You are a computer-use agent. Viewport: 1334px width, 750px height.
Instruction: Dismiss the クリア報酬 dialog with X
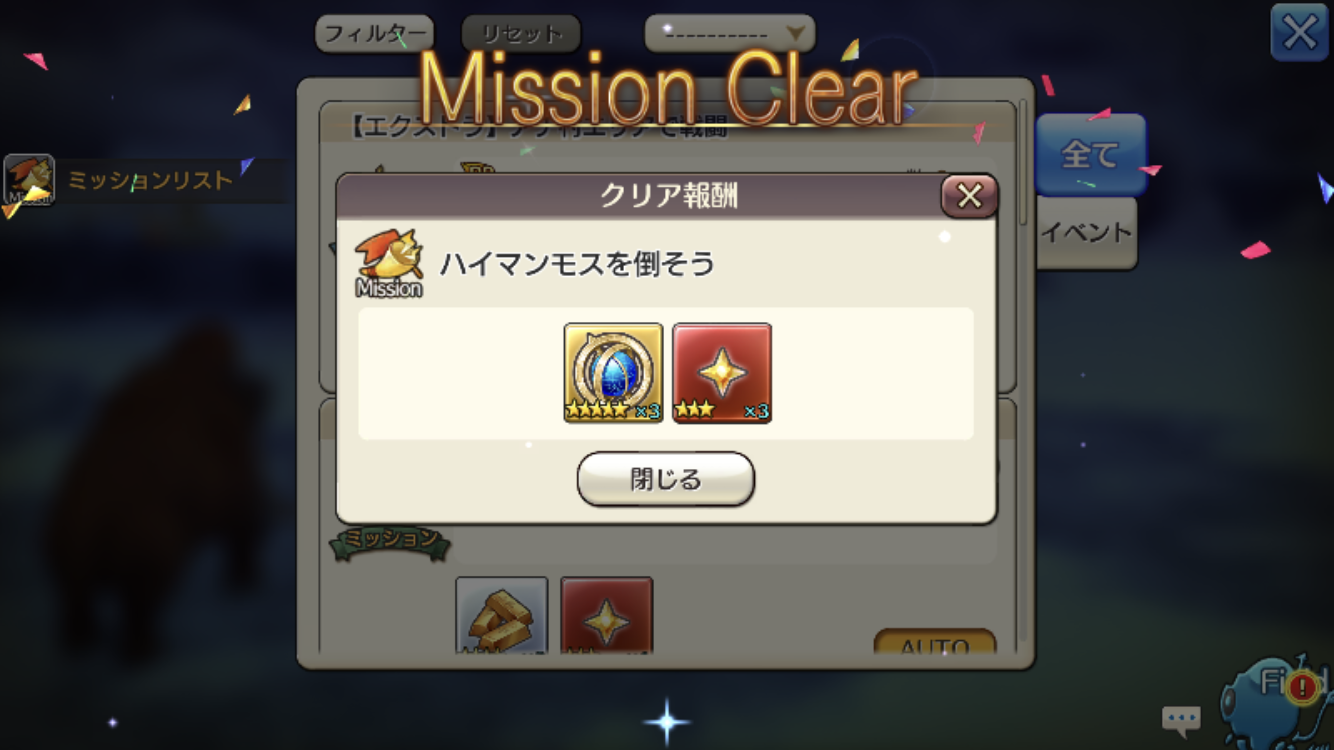point(969,196)
